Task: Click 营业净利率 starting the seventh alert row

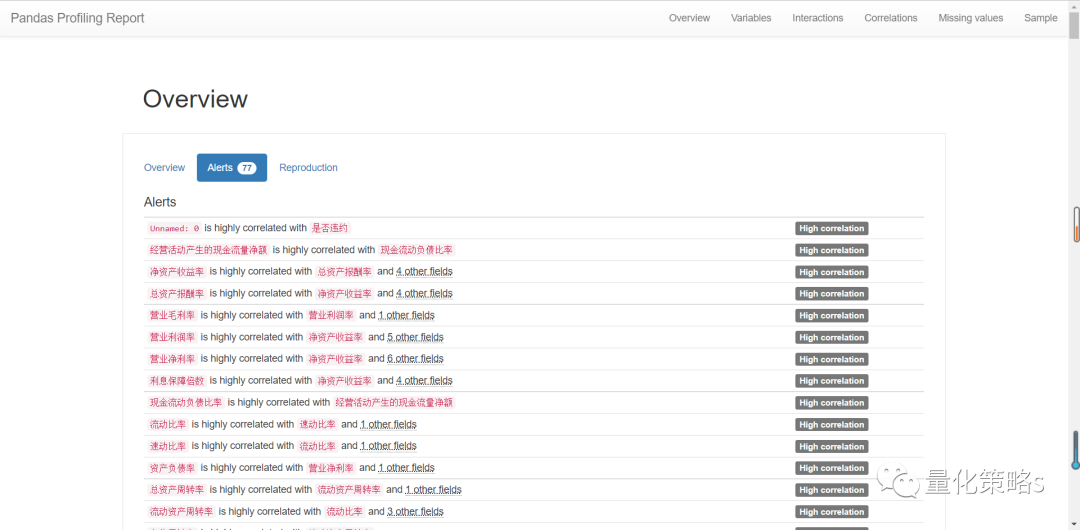Action: point(172,358)
